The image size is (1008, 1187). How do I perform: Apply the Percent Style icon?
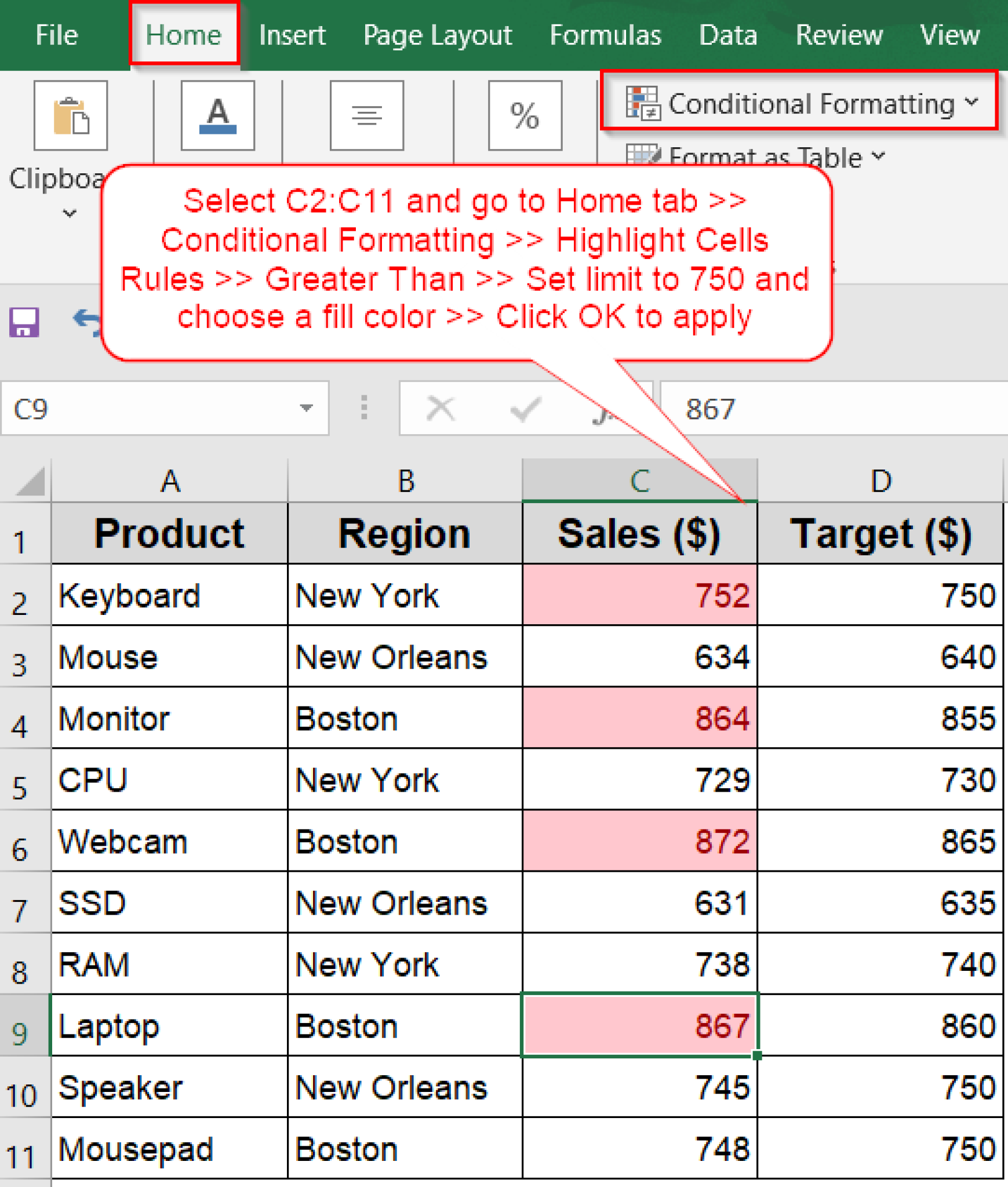[525, 114]
